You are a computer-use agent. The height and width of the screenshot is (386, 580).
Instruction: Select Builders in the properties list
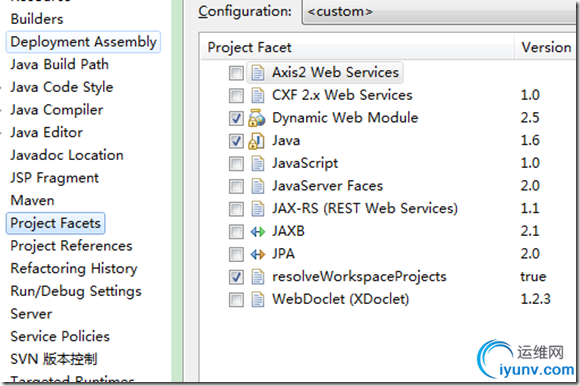click(37, 19)
